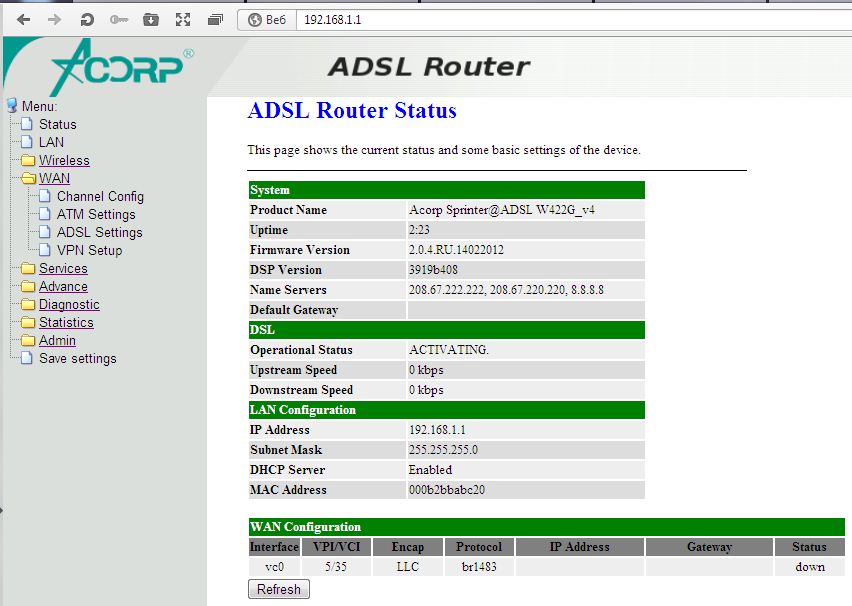
Task: Select the product name Acorp Sprinter@ADSL W422G_v4
Action: [x=502, y=210]
